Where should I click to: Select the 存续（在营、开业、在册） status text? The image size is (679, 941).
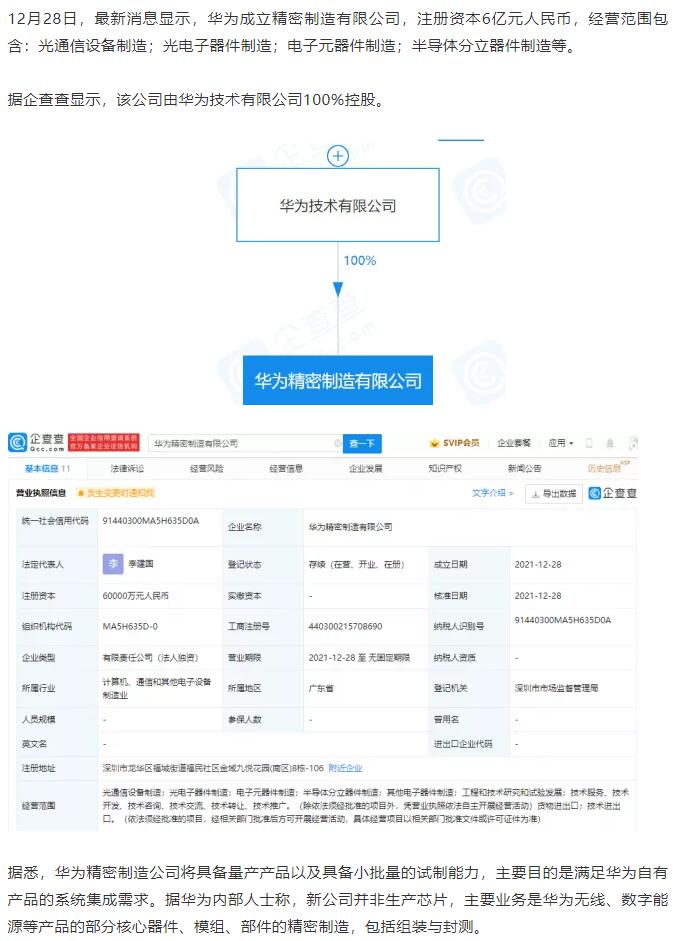tap(357, 564)
